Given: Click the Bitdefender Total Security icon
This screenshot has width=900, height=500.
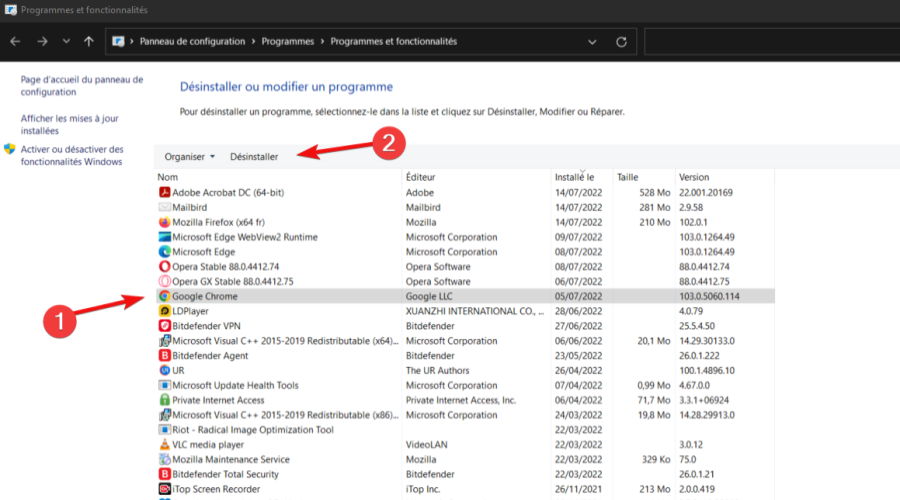Looking at the screenshot, I should click(x=165, y=474).
